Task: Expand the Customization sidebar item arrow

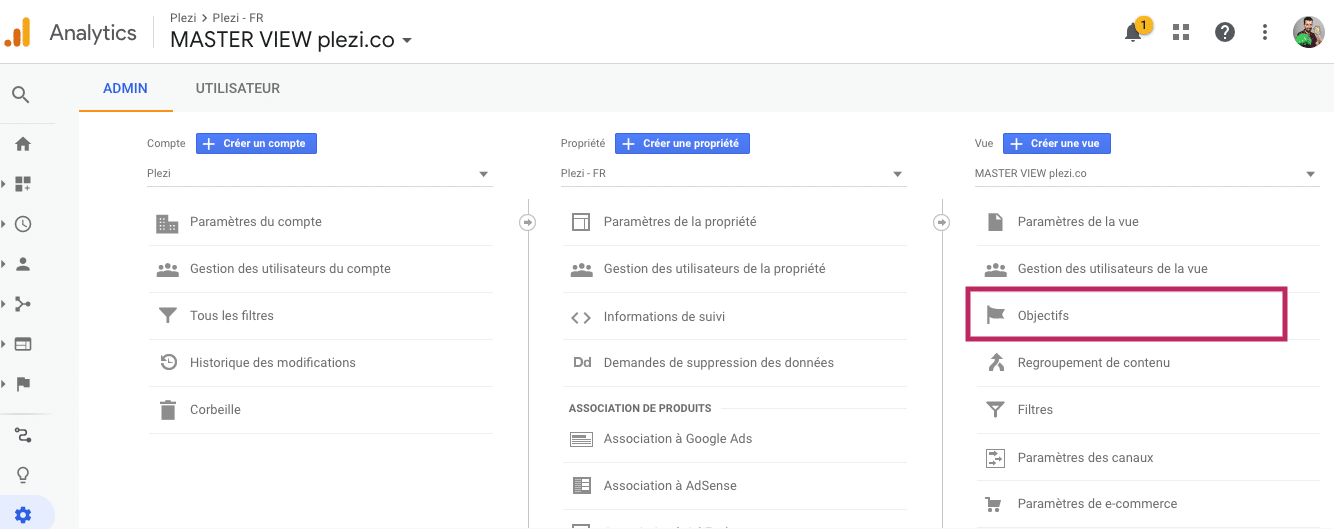Action: pyautogui.click(x=4, y=184)
